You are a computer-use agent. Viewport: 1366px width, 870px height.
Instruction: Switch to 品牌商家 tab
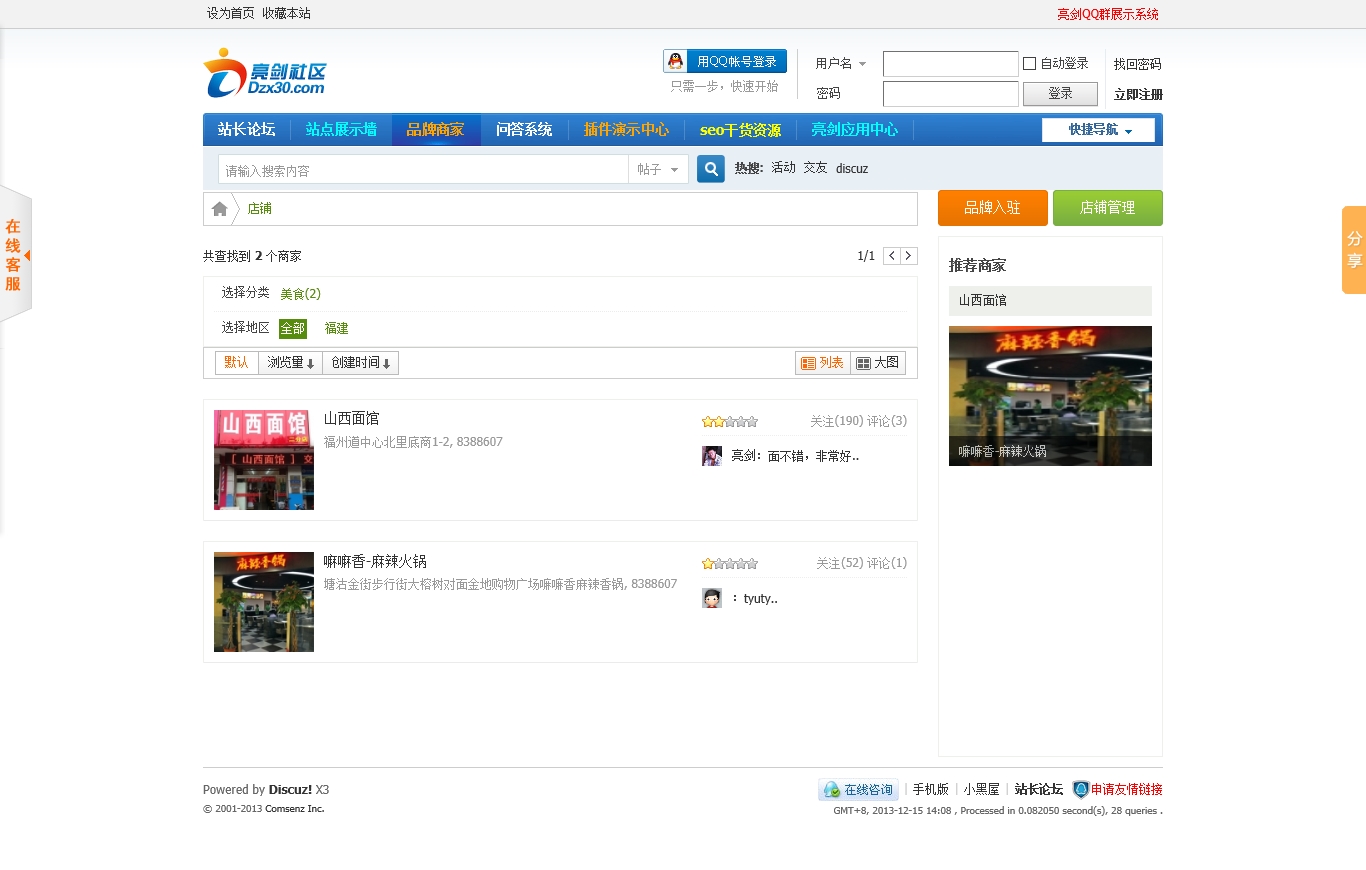435,129
